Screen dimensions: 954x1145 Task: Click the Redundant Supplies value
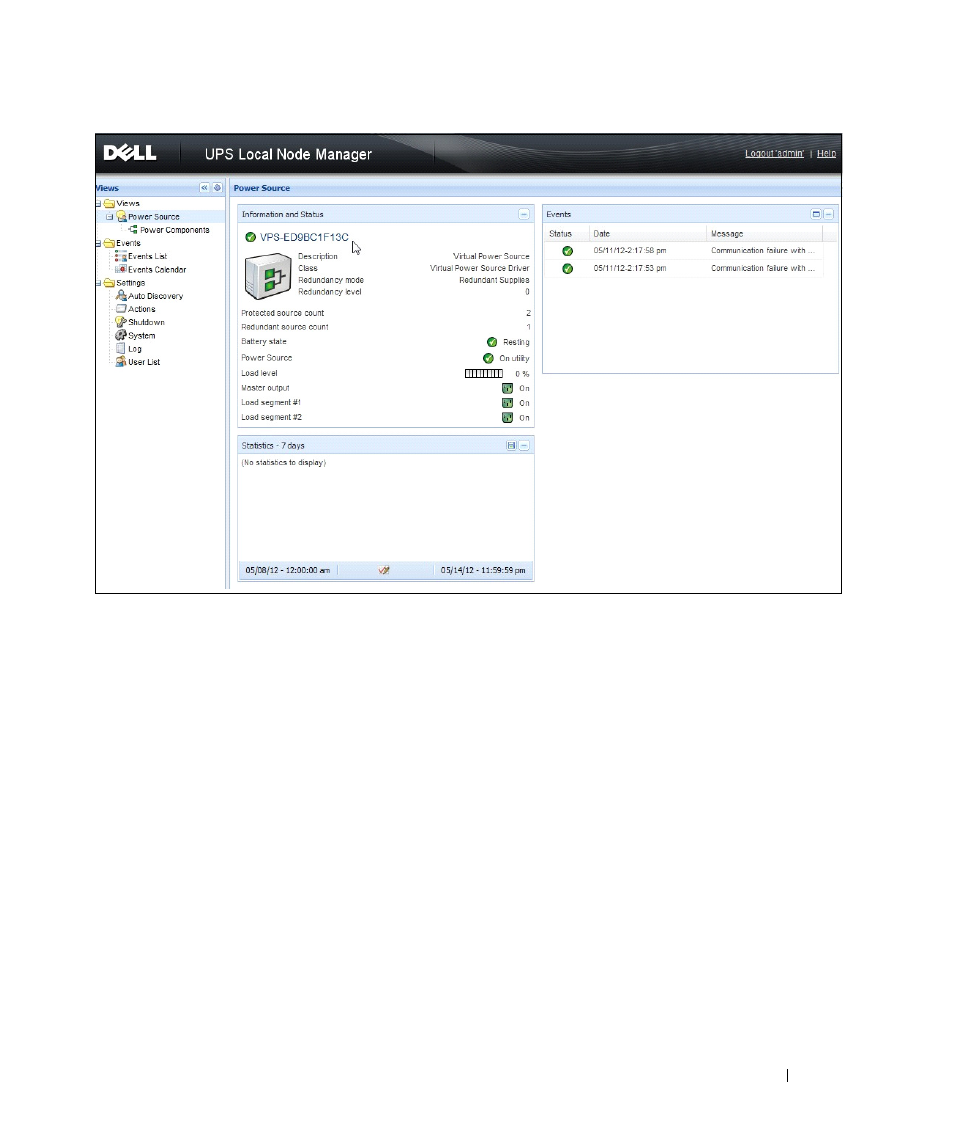494,280
